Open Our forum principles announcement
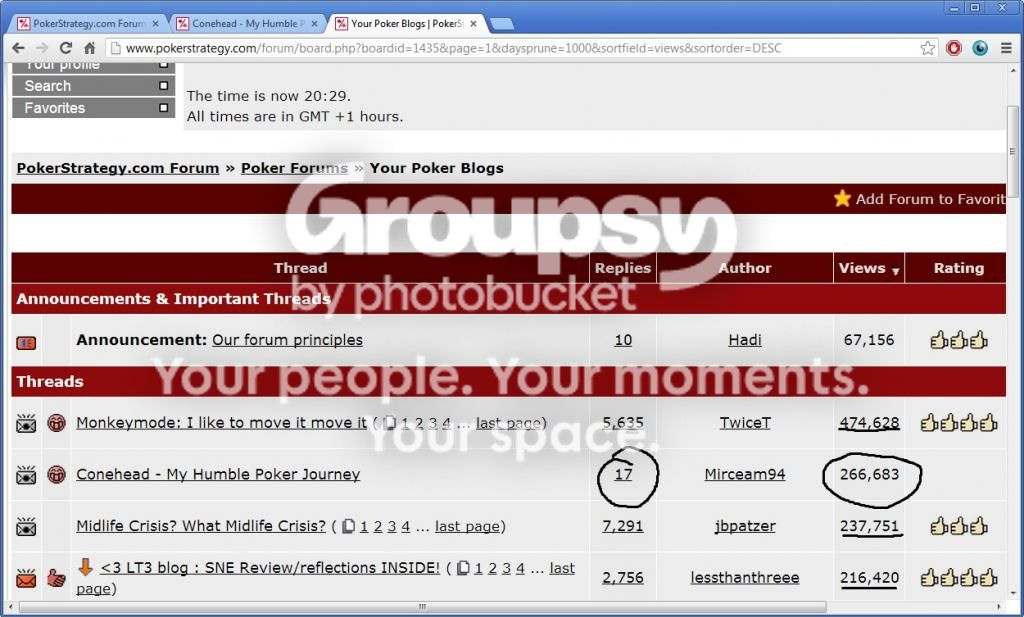 click(287, 340)
